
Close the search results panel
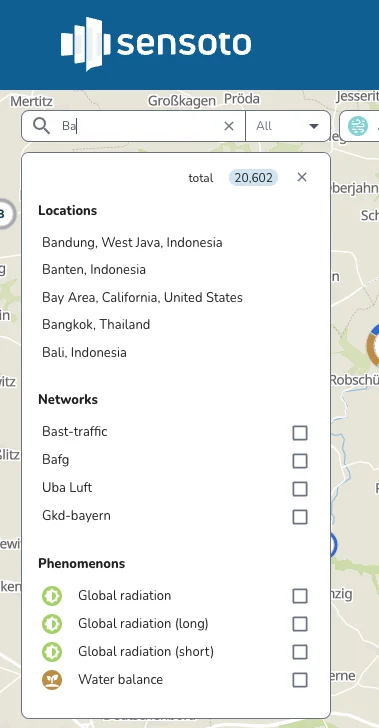(302, 177)
